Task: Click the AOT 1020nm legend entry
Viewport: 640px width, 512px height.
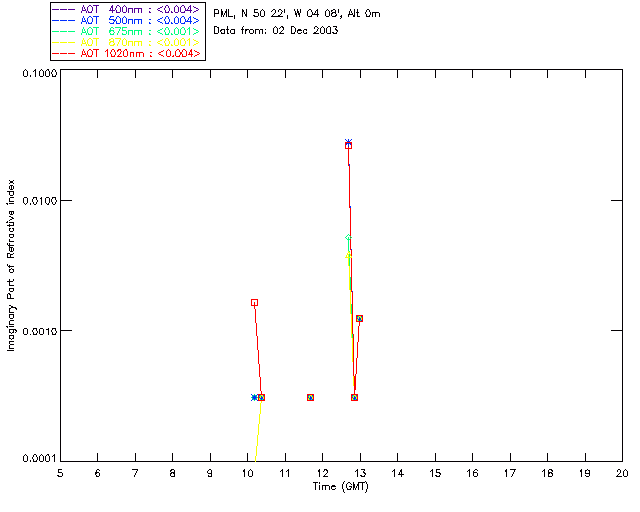Action: click(x=127, y=53)
